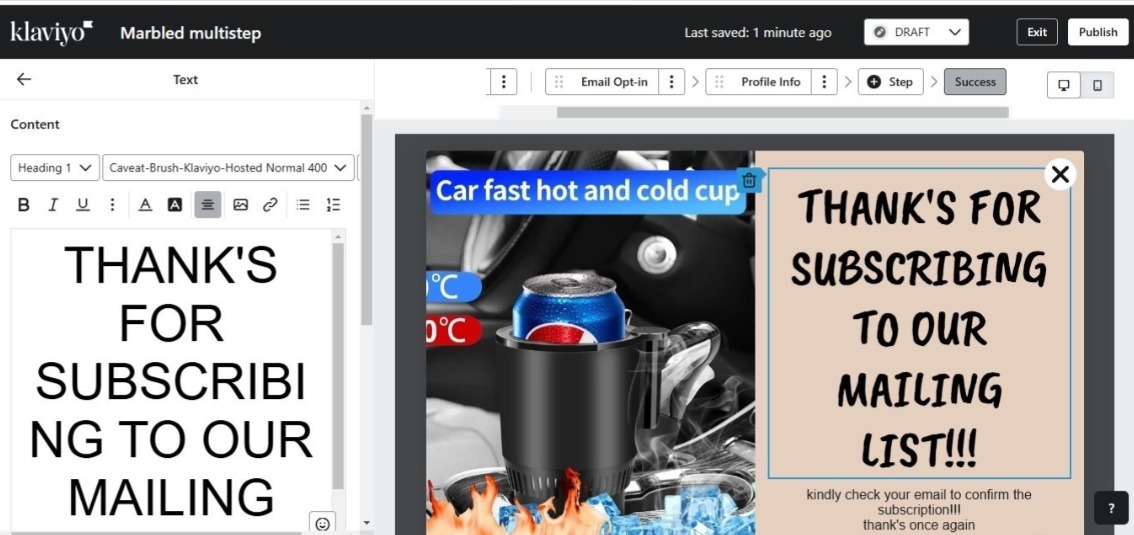Viewport: 1134px width, 535px height.
Task: Switch to mobile preview
Action: coord(1097,85)
